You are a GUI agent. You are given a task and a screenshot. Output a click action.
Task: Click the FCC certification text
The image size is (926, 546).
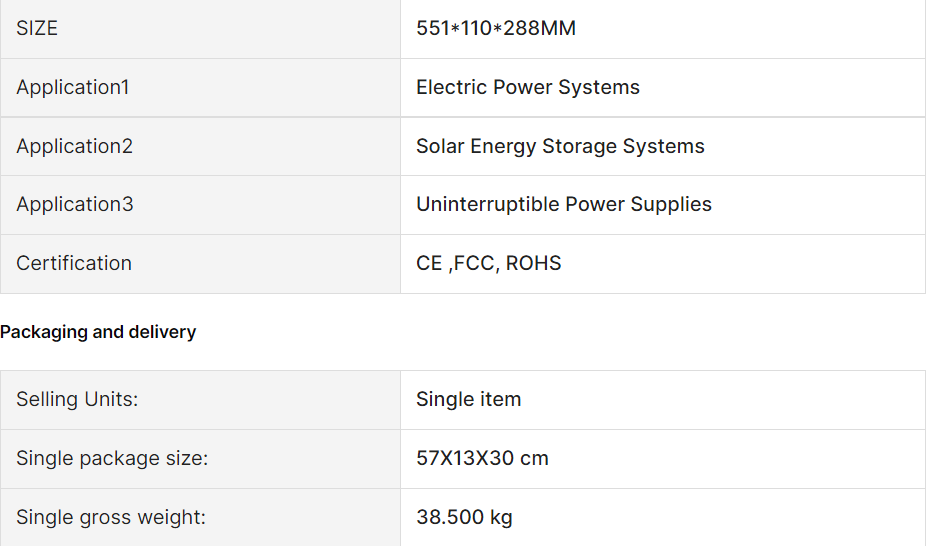474,263
